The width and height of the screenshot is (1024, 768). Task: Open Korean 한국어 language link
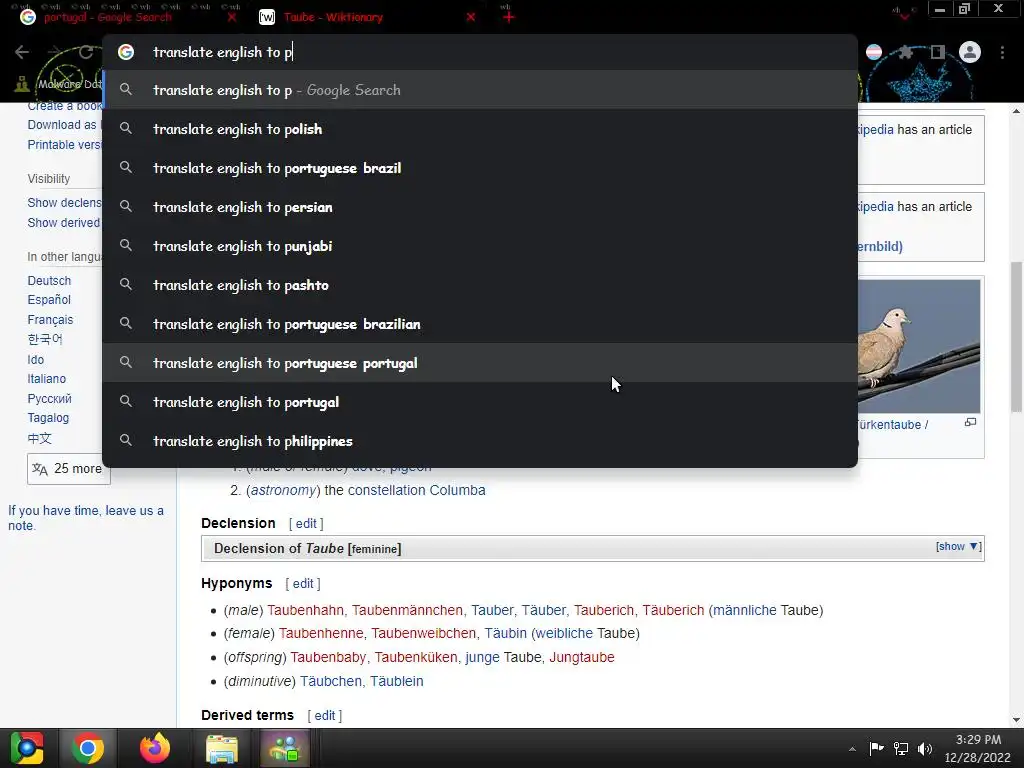45,340
